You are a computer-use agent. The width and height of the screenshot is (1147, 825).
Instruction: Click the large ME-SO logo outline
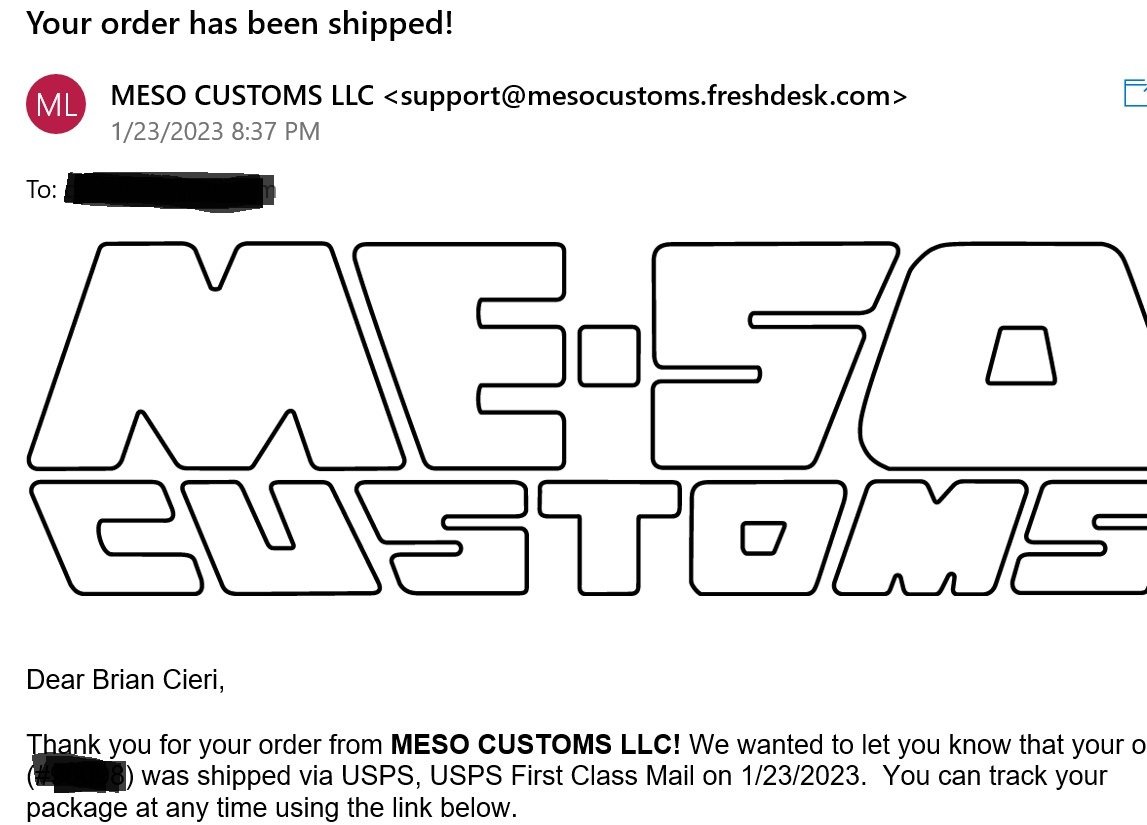coord(587,355)
